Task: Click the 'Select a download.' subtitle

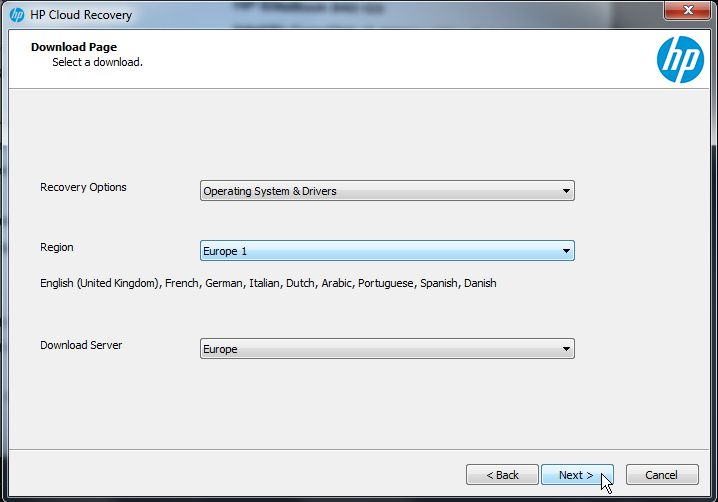Action: [98, 62]
